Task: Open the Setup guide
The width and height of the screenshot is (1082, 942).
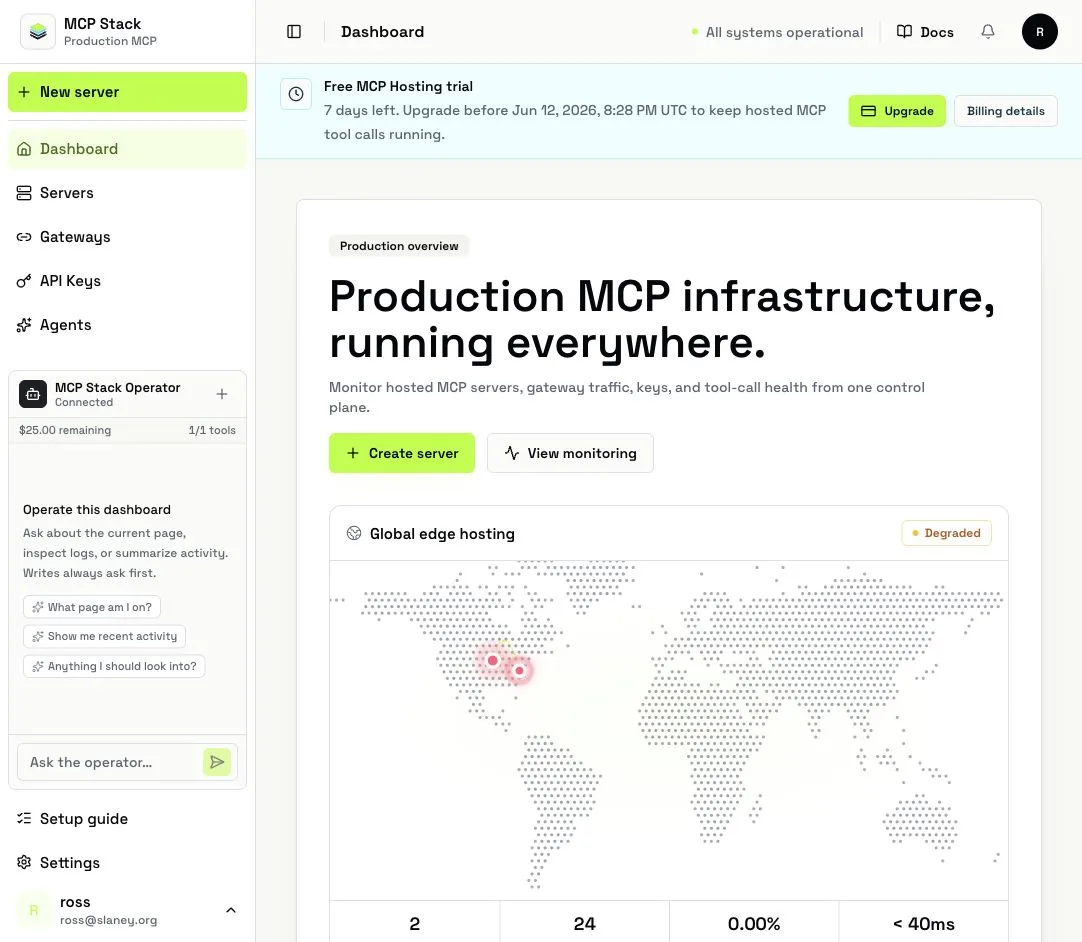Action: click(x=127, y=818)
